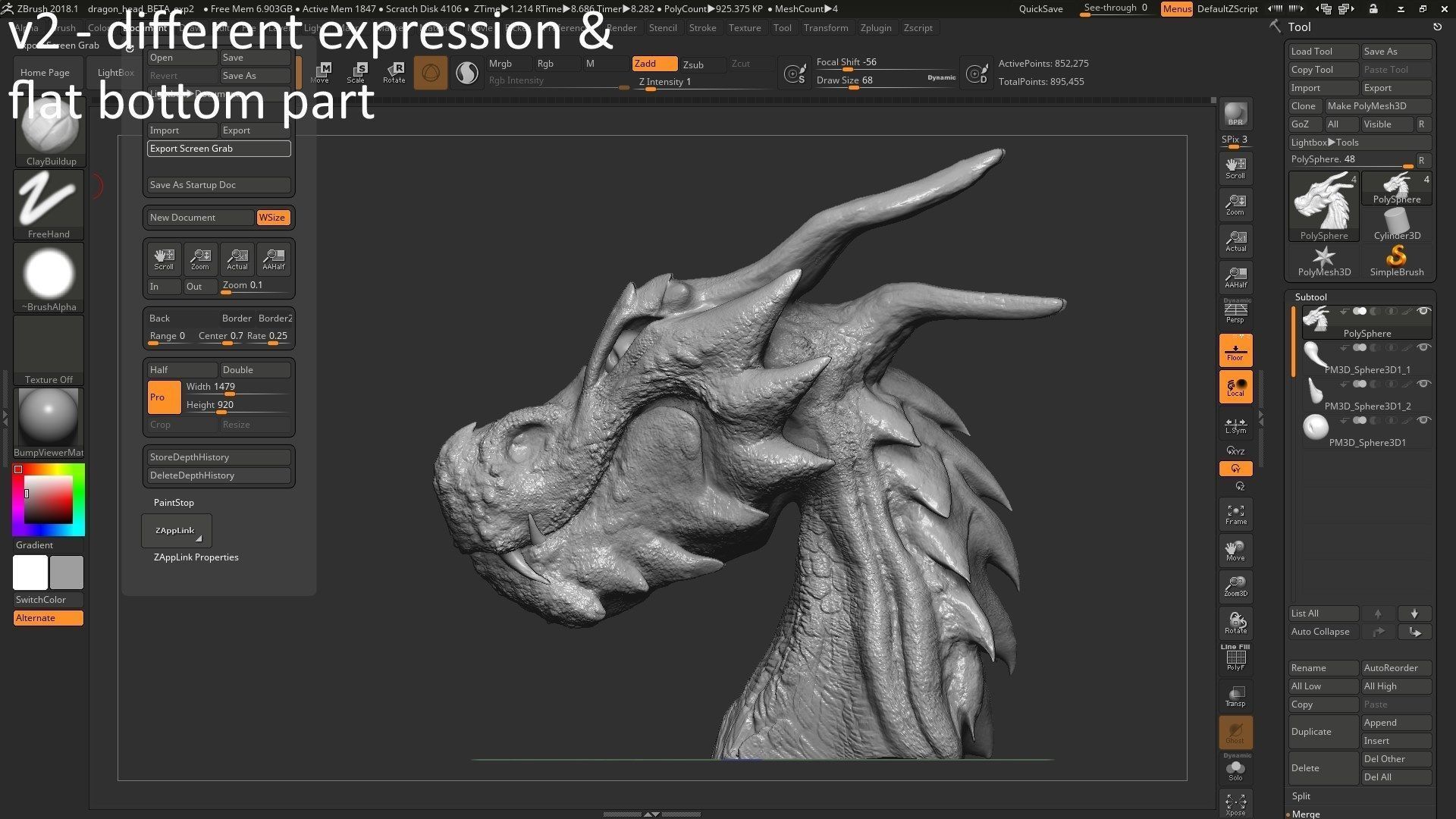Click Make PolyMesh3D
The height and width of the screenshot is (819, 1456).
coord(1378,106)
